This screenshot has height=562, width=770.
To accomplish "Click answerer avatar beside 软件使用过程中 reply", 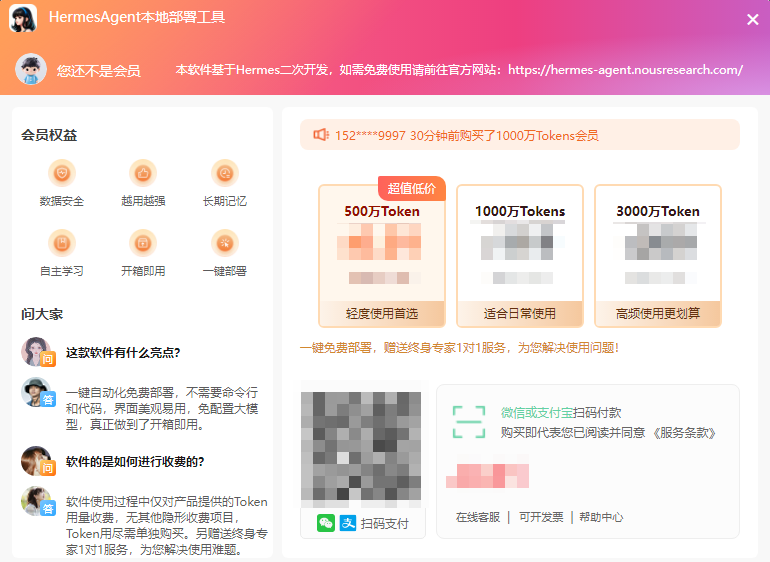I will pos(36,501).
